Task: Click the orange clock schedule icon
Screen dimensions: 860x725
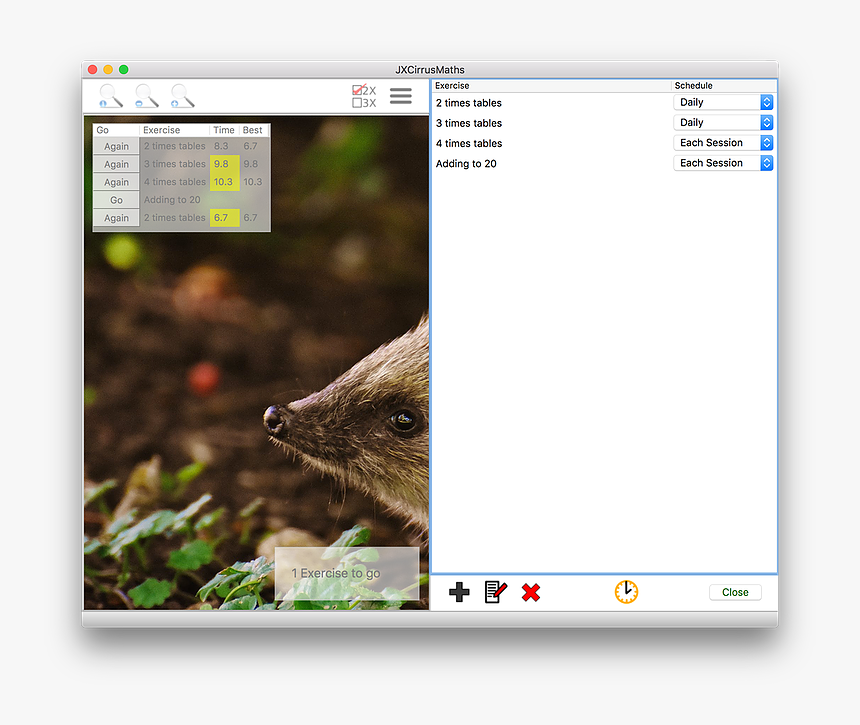Action: click(x=626, y=592)
